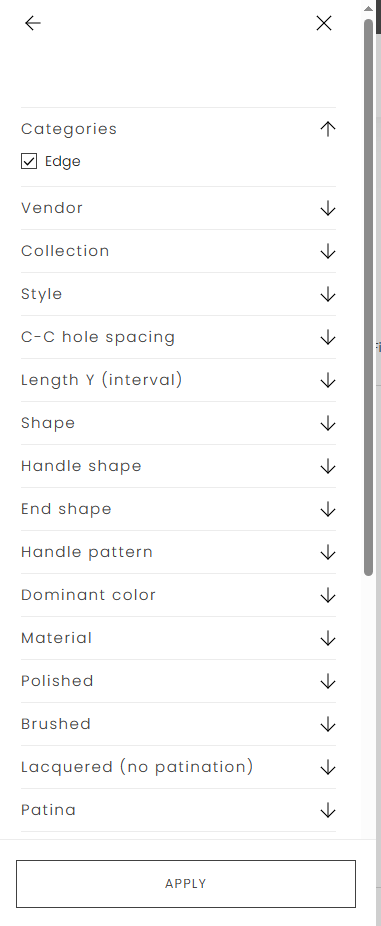The height and width of the screenshot is (926, 381).
Task: Expand Lacquered (no patination) filter
Action: coord(178,767)
